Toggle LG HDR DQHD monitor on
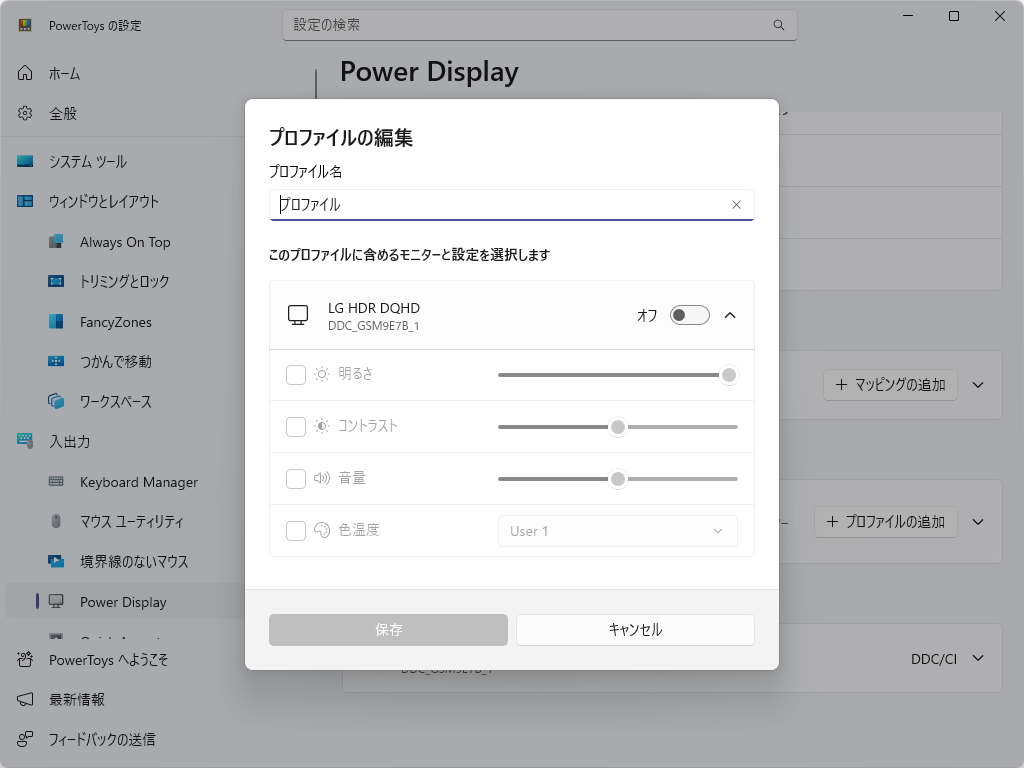This screenshot has height=768, width=1024. tap(690, 315)
